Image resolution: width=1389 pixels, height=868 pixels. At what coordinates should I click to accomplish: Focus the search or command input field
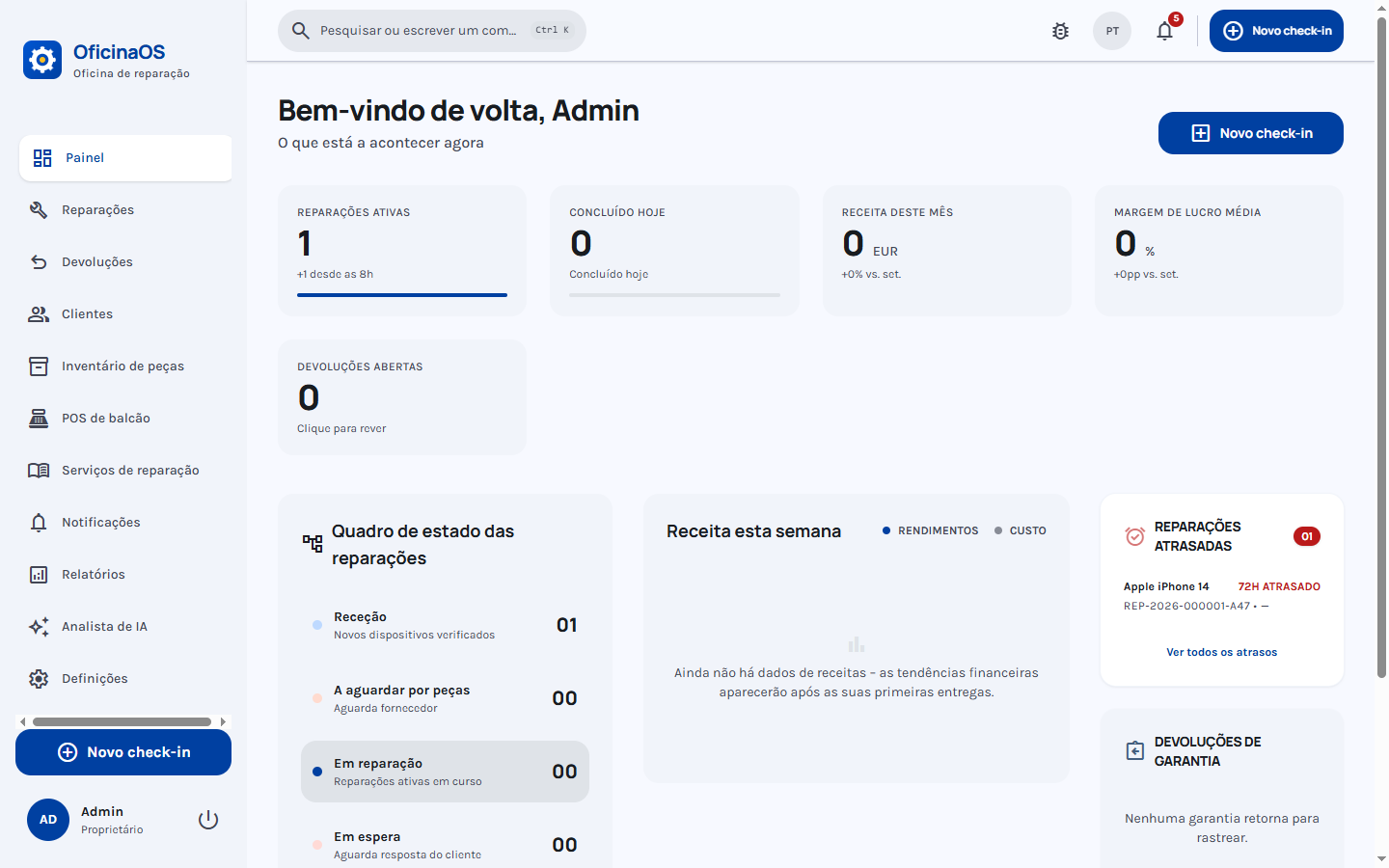(432, 31)
